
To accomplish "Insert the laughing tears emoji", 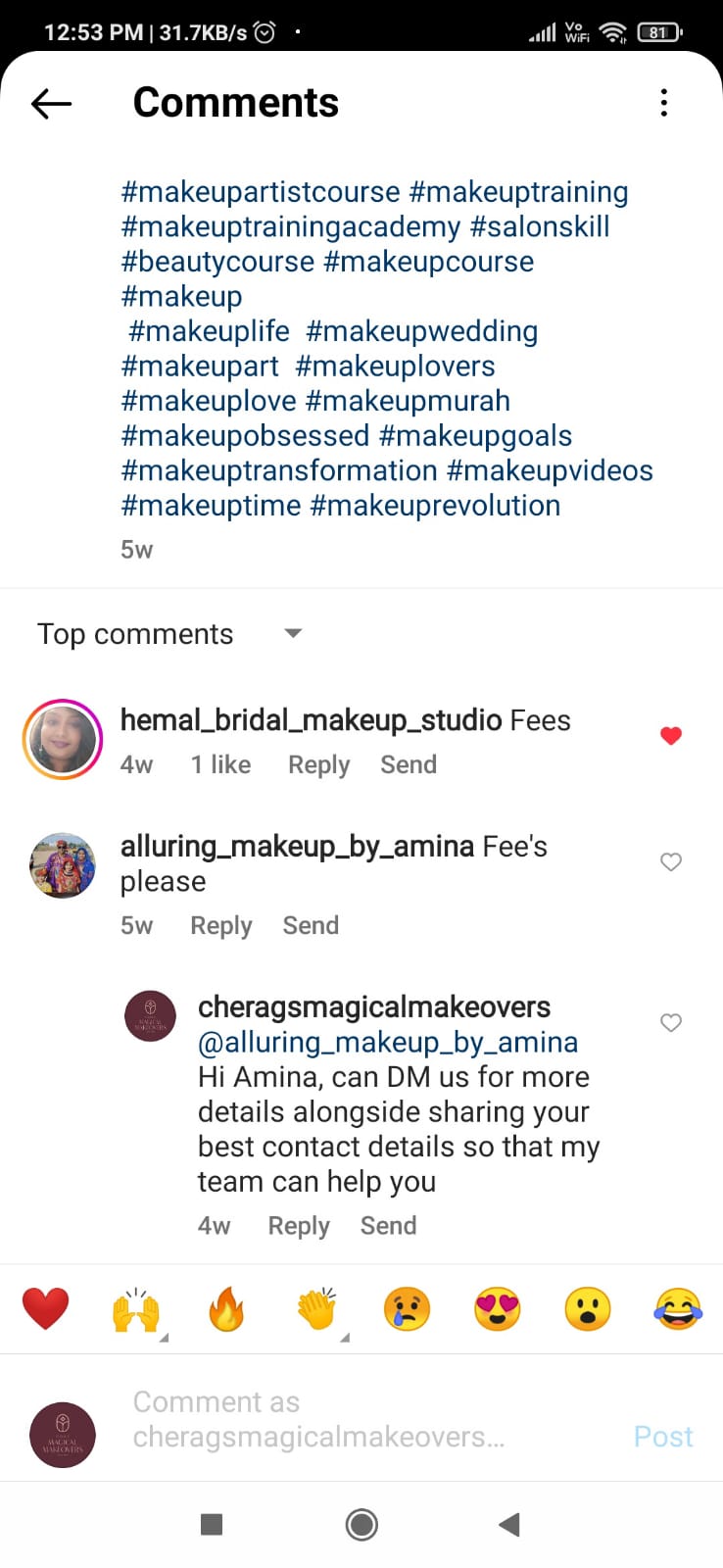I will coord(678,1309).
